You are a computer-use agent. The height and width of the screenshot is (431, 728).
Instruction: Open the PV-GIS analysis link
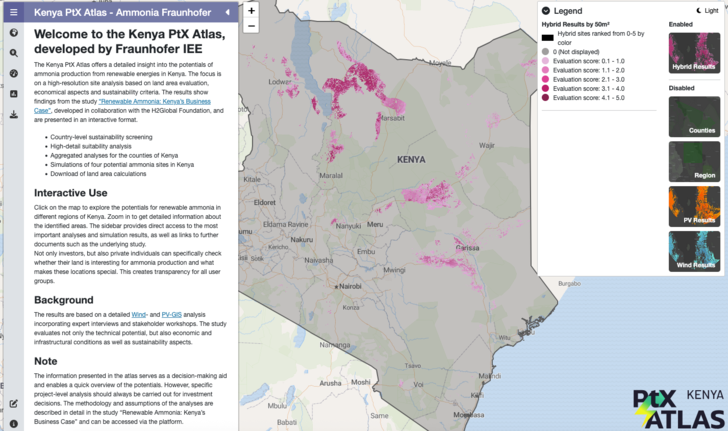coord(171,314)
